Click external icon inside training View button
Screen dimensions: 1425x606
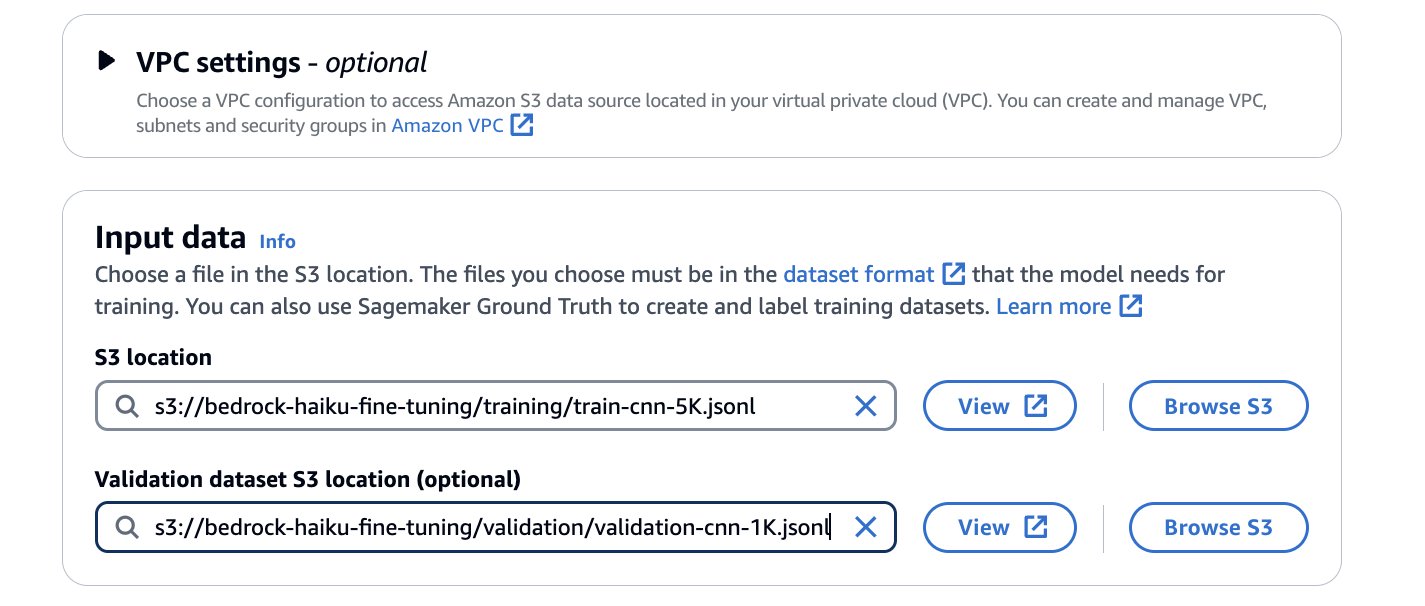pyautogui.click(x=1035, y=406)
